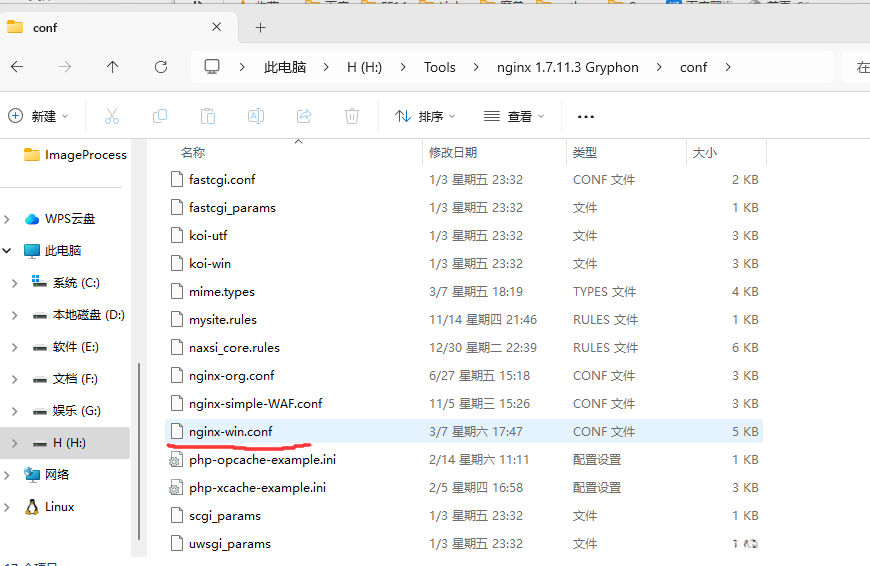Click the Paste toolbar icon
This screenshot has width=870, height=566.
click(208, 116)
